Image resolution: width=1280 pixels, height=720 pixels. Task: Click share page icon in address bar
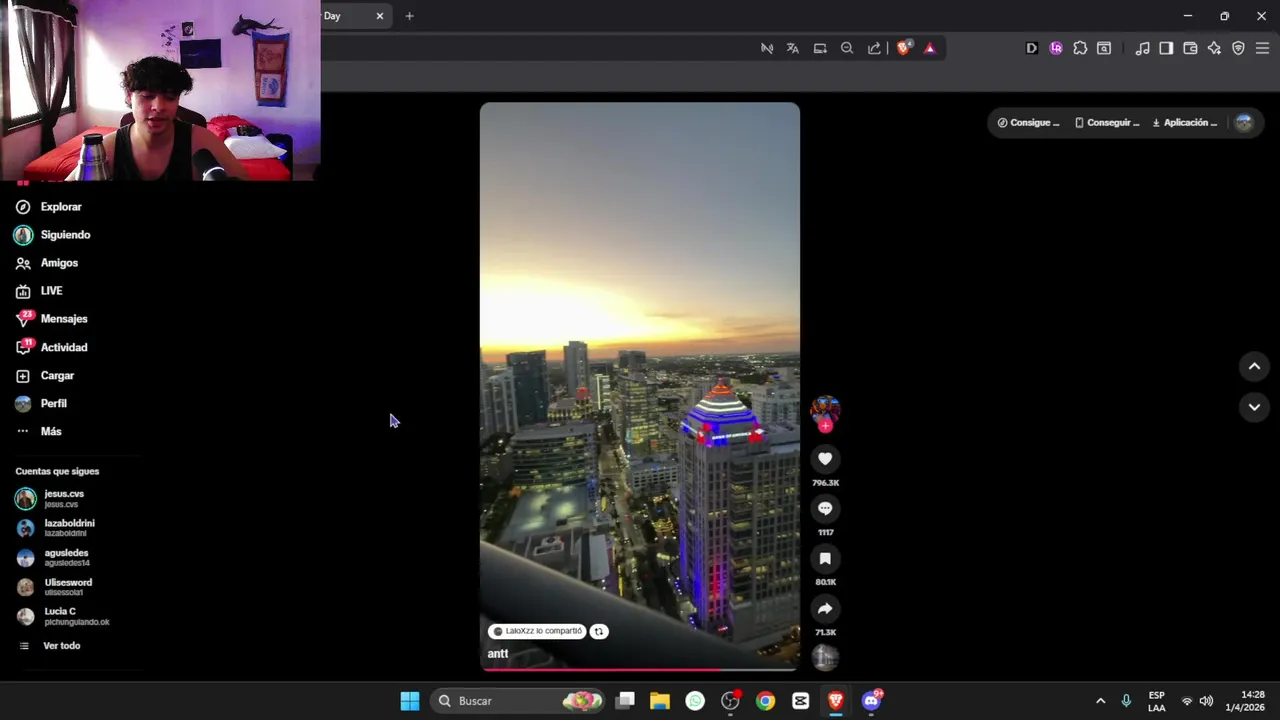(874, 48)
